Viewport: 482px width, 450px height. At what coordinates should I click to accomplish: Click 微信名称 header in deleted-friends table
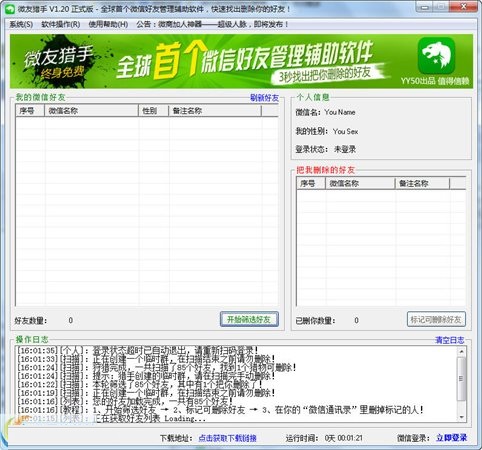pos(360,183)
